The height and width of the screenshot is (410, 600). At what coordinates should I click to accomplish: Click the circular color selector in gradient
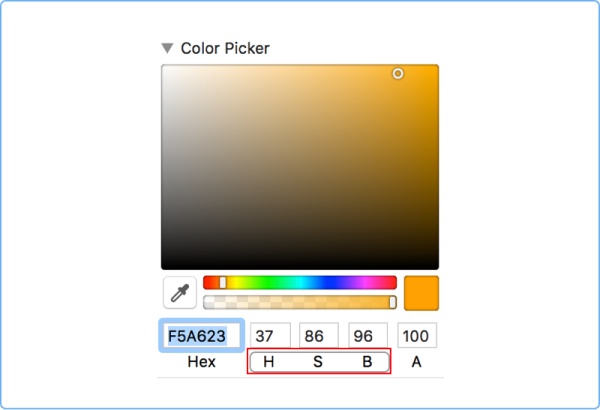point(398,74)
